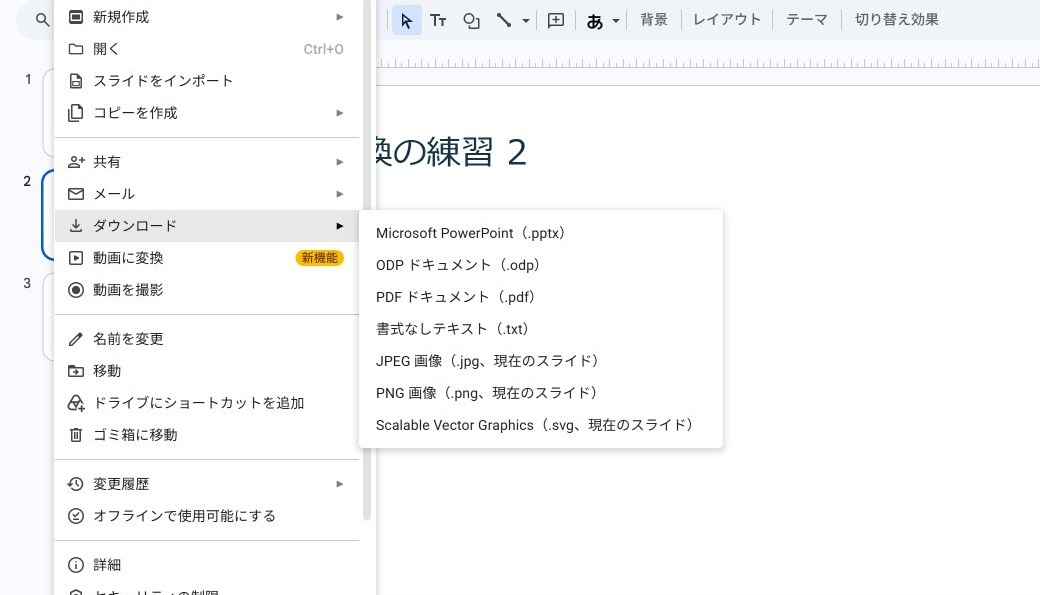The height and width of the screenshot is (595, 1040).
Task: Open コピーを作成 menu item
Action: point(207,113)
